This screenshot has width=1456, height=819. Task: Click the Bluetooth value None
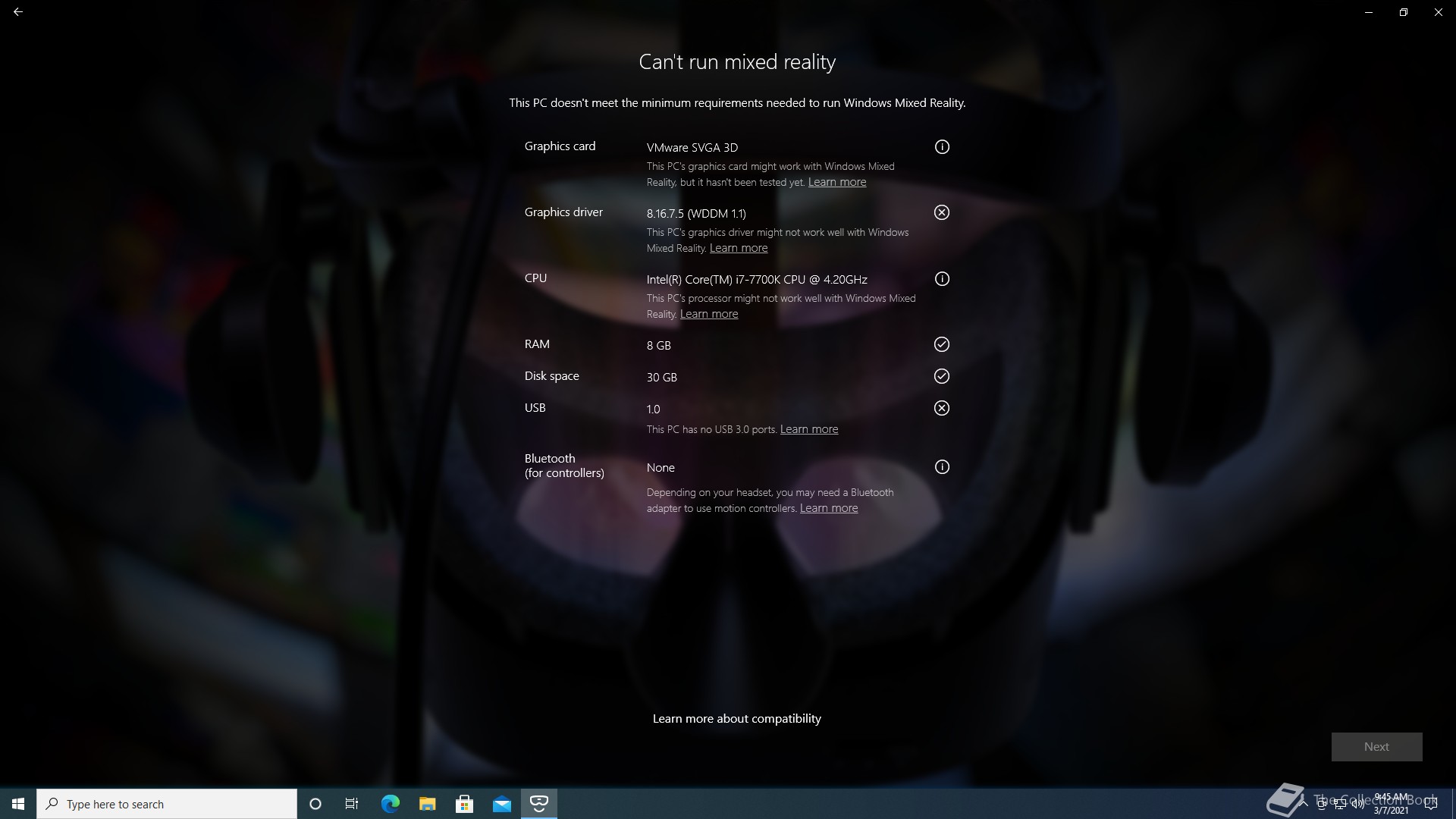click(x=661, y=468)
